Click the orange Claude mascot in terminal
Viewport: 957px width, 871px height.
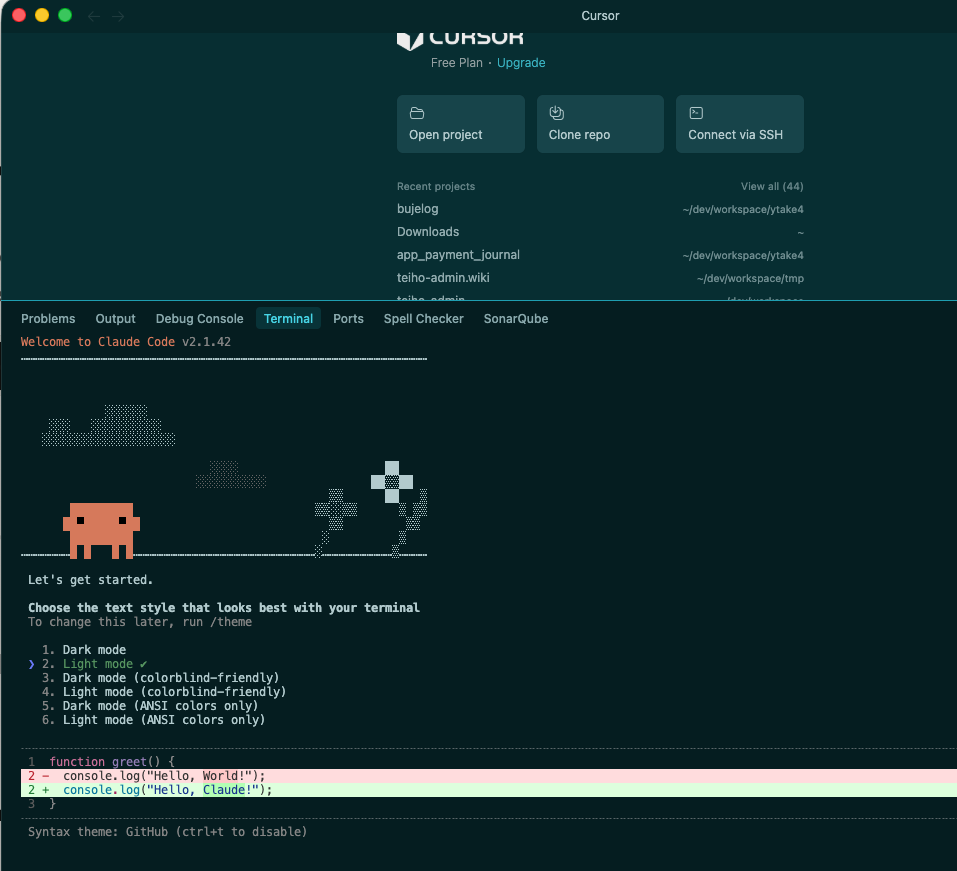point(101,529)
